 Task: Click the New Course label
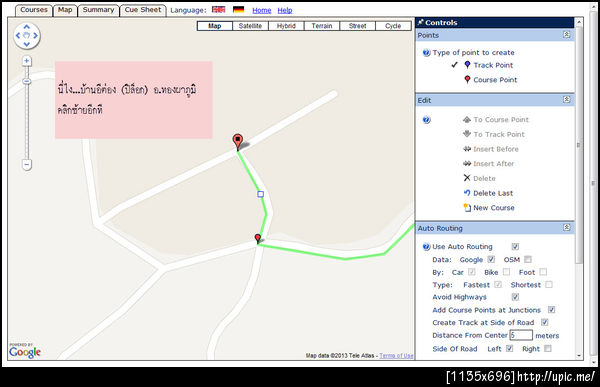494,208
